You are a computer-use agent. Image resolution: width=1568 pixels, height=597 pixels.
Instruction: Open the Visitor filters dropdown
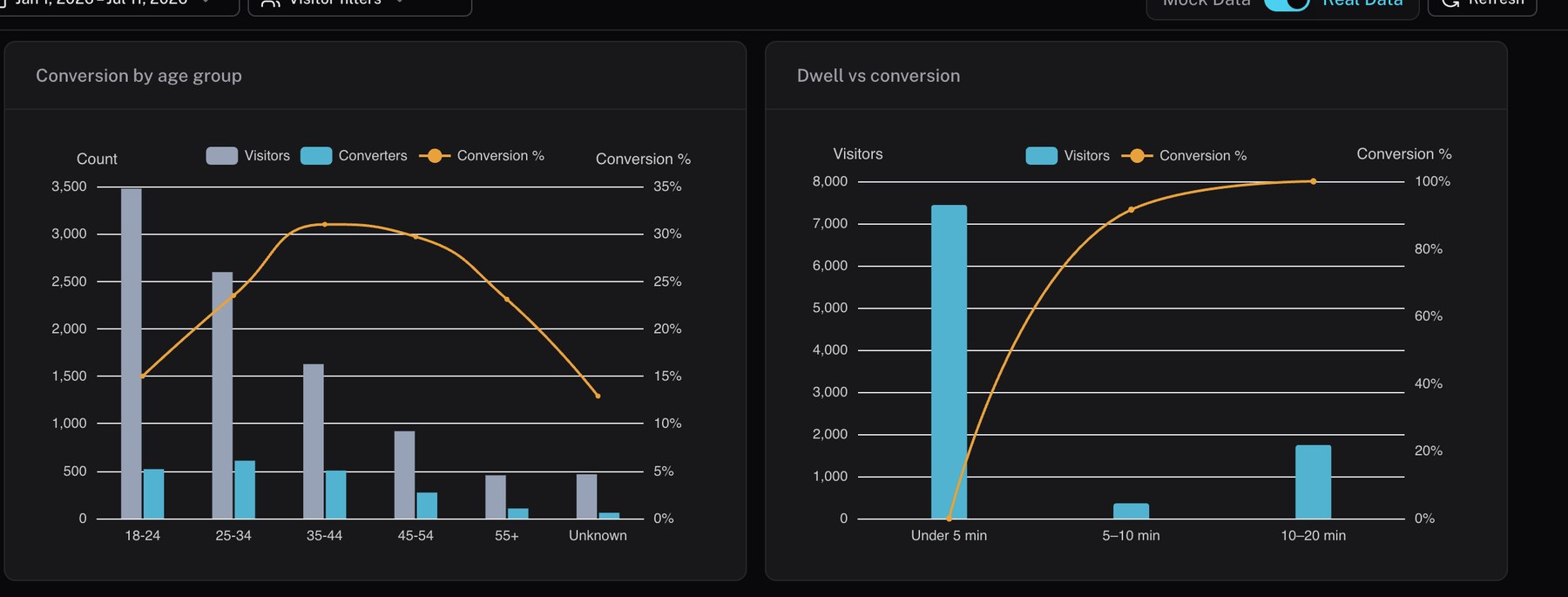click(360, 4)
